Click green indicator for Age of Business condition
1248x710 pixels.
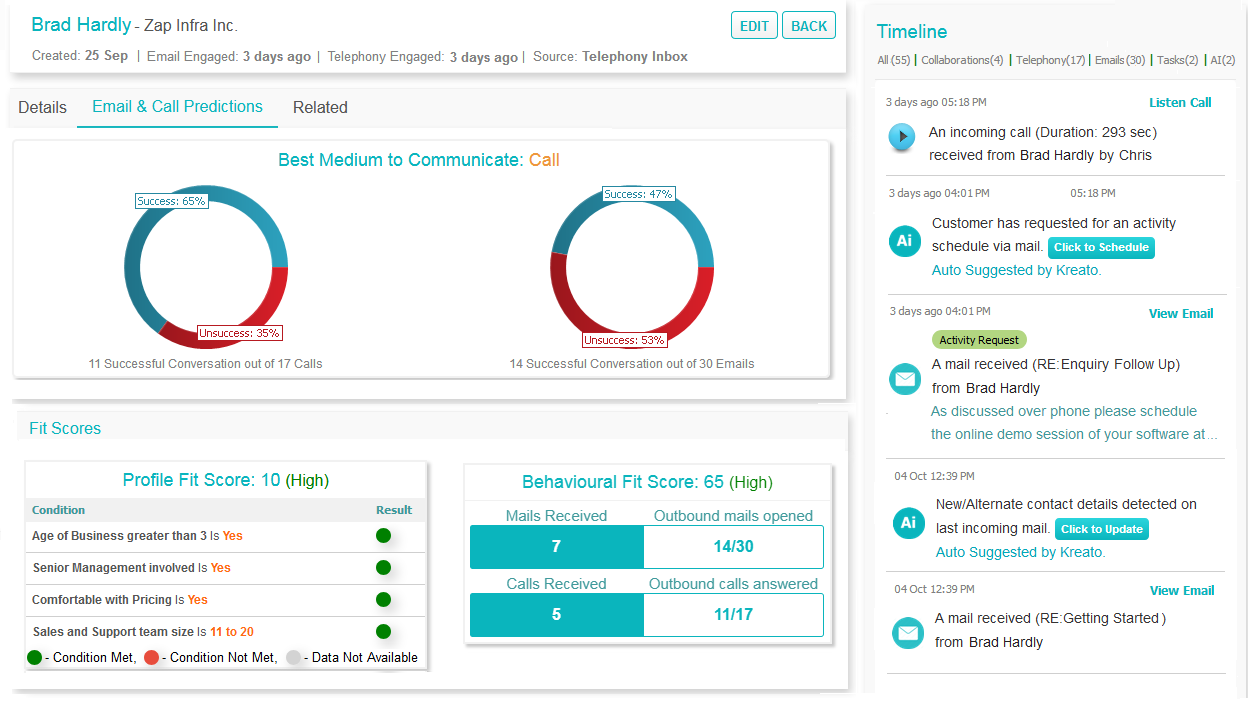(383, 536)
